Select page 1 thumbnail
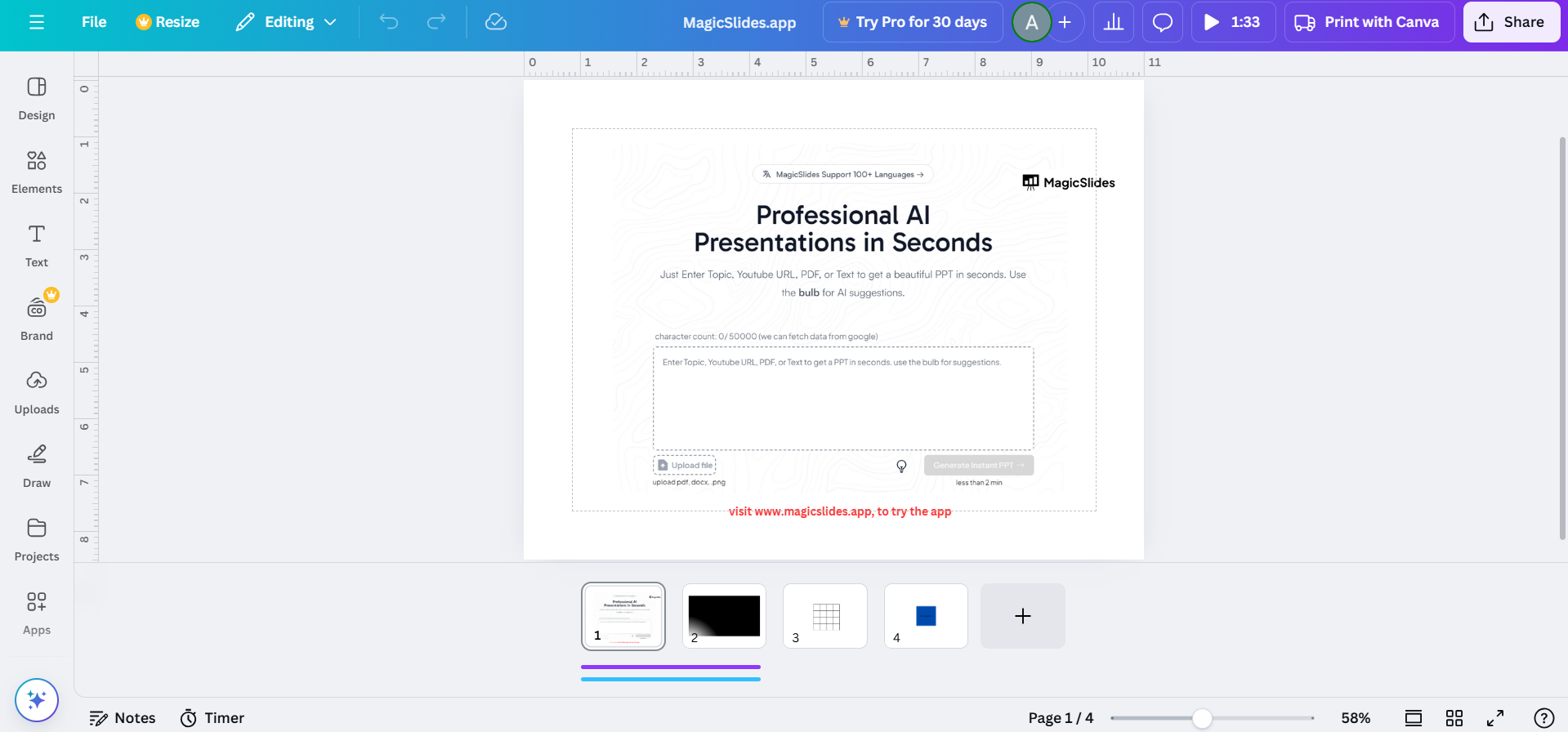Viewport: 1568px width, 732px height. [623, 616]
